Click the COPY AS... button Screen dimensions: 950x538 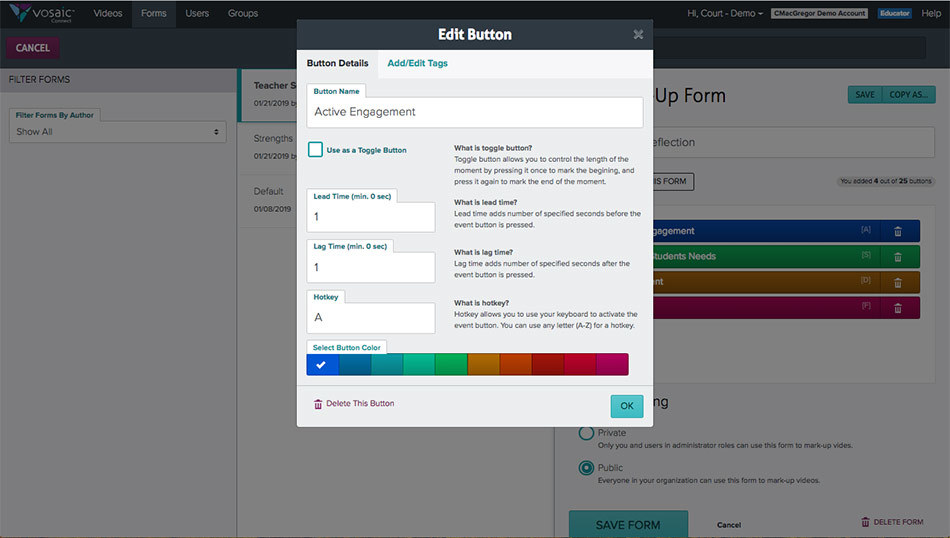908,95
